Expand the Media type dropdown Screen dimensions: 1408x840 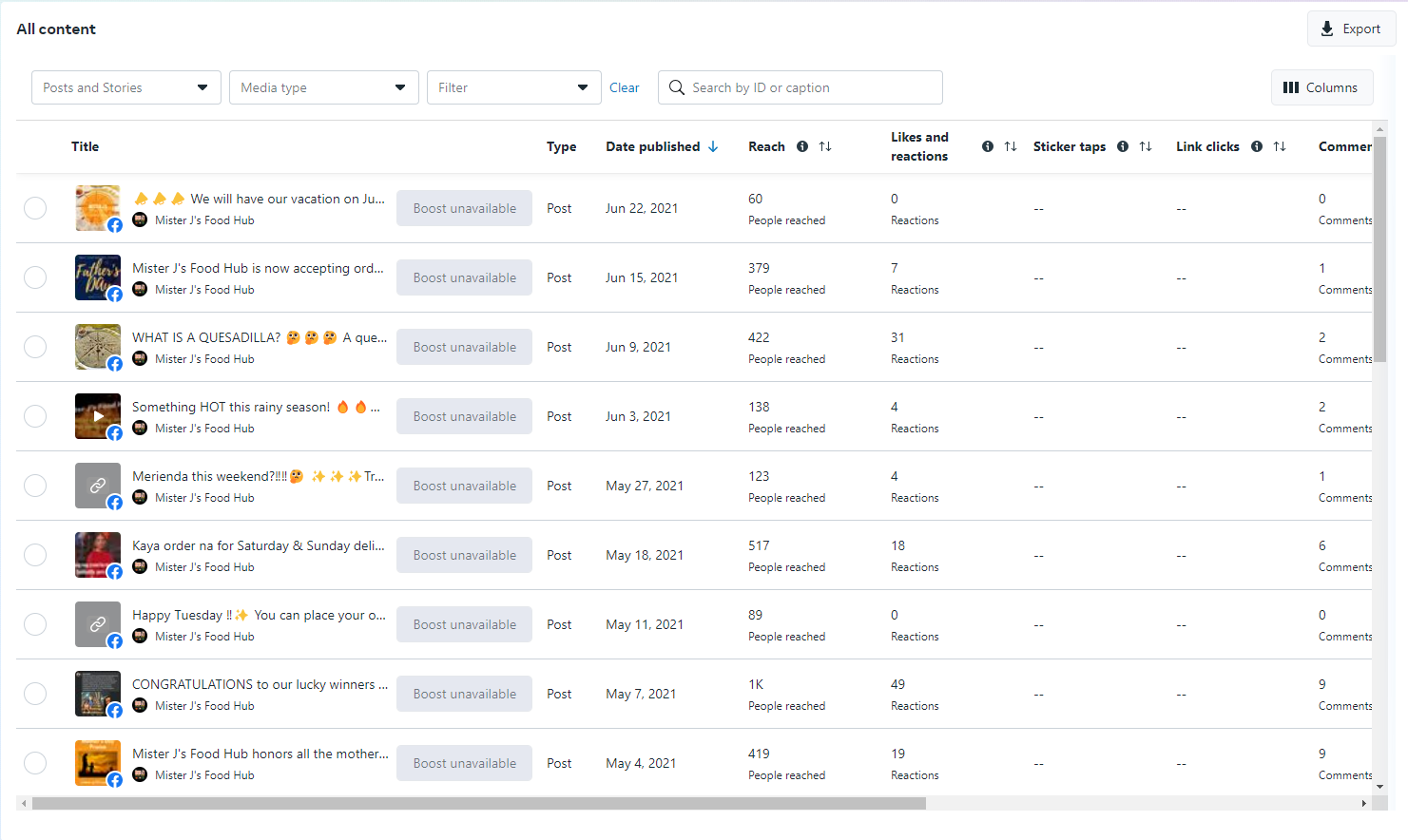(x=323, y=87)
